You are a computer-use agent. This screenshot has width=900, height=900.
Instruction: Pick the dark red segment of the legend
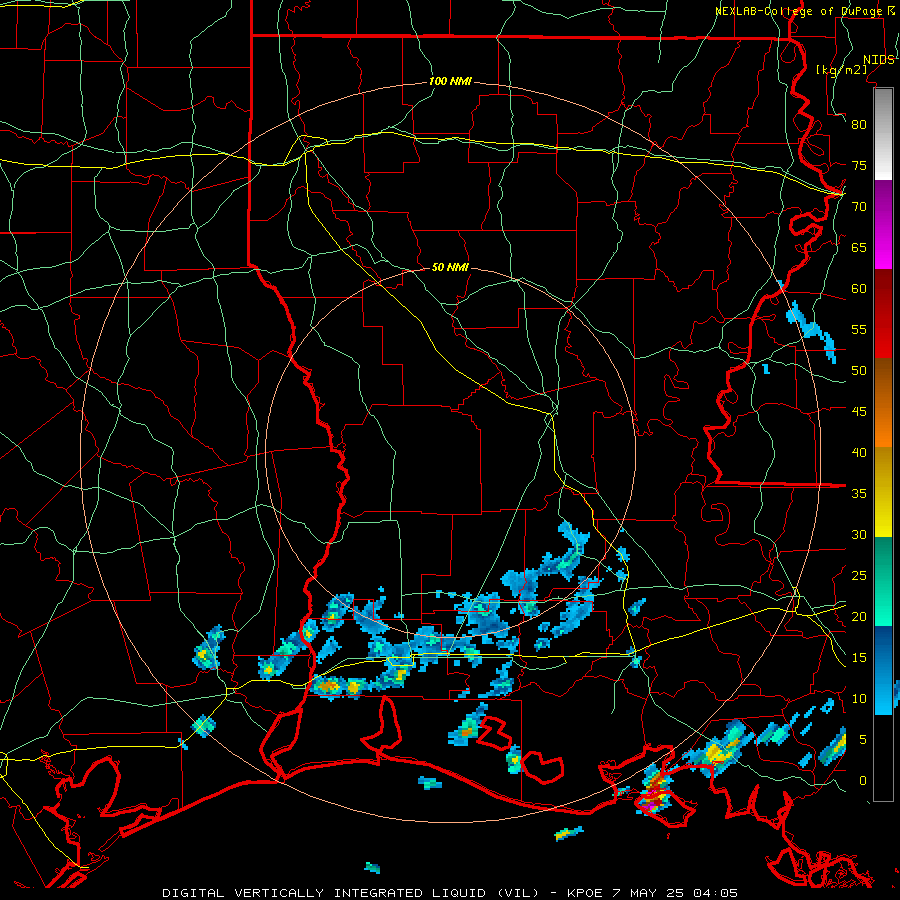point(883,314)
